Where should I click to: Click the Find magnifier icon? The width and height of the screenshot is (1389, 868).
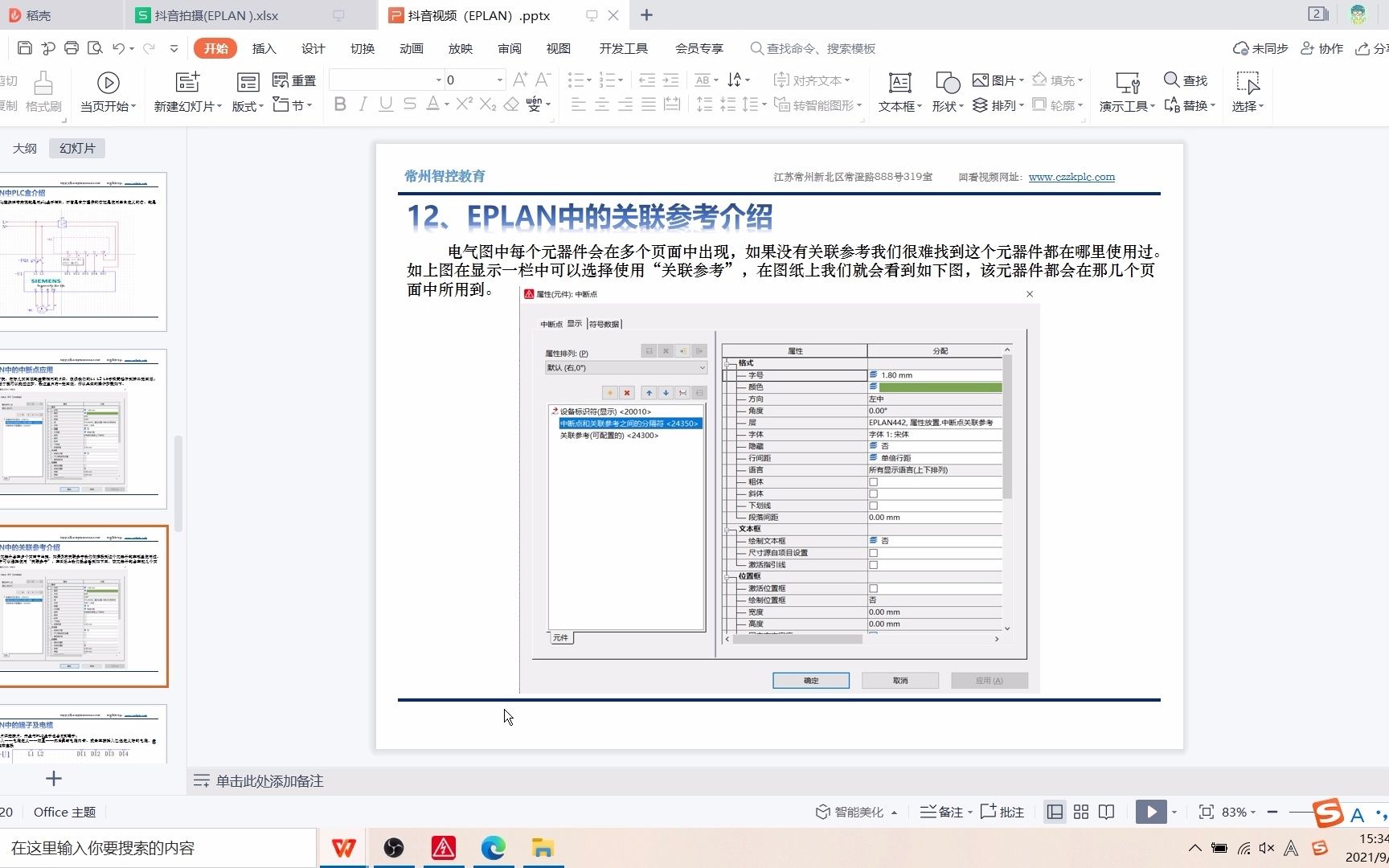tap(1171, 80)
